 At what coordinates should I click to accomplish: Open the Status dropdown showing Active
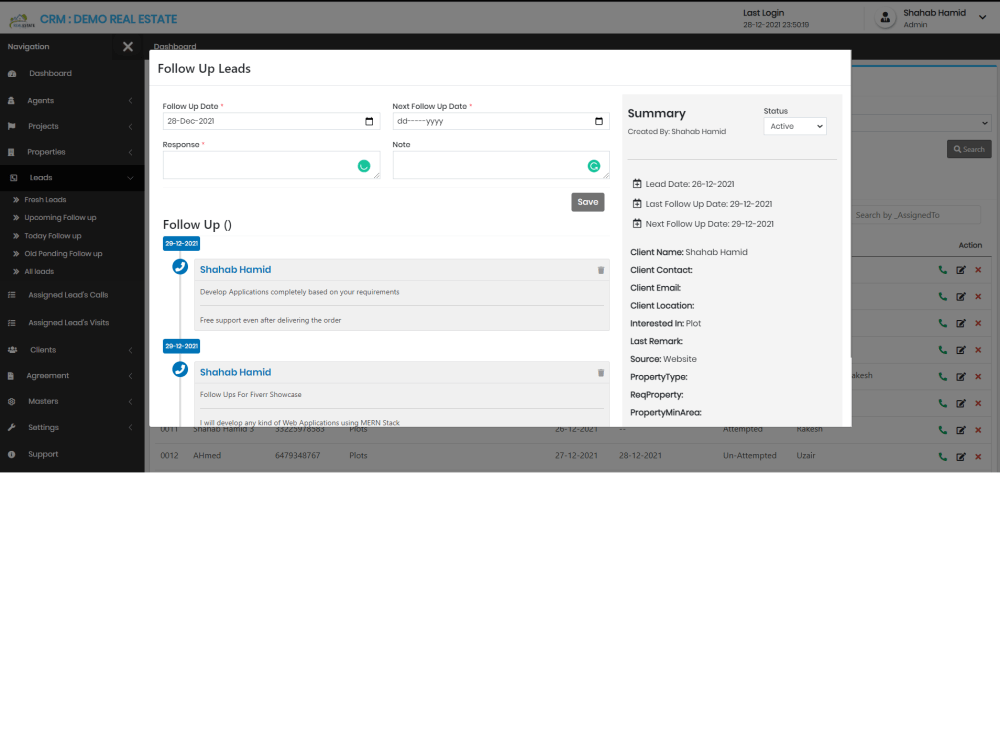[x=795, y=126]
